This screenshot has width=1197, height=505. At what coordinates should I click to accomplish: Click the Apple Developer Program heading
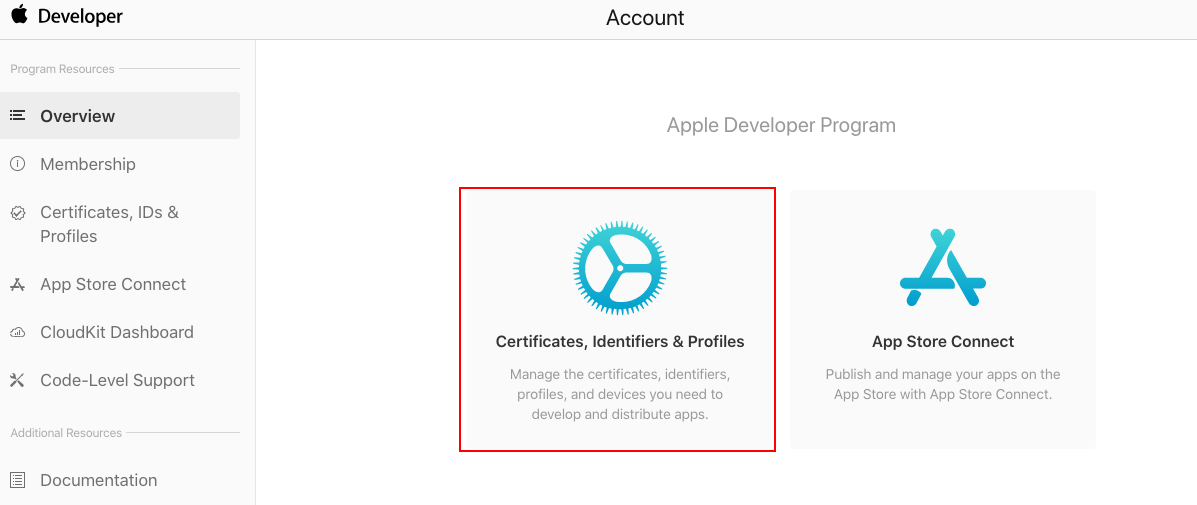point(781,125)
